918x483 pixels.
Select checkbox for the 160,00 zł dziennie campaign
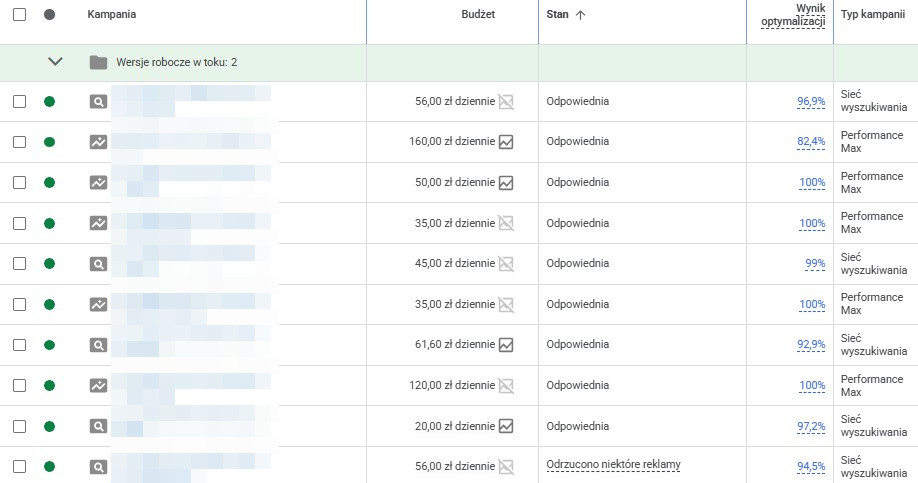click(19, 142)
